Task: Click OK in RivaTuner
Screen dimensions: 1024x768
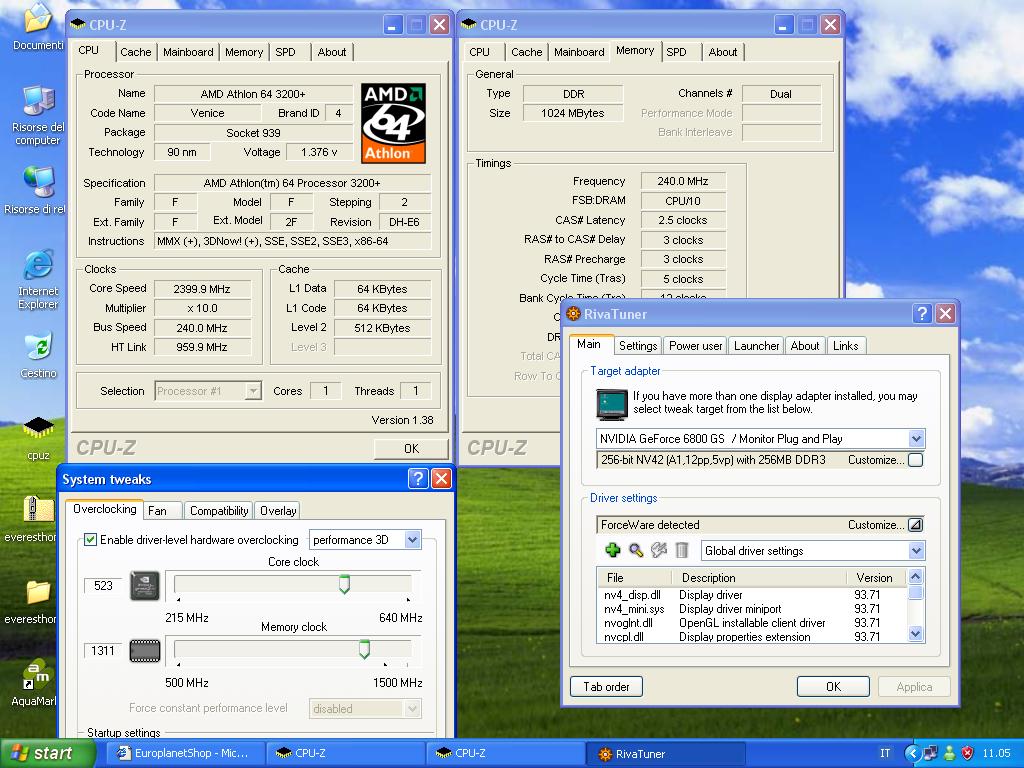Action: 833,686
